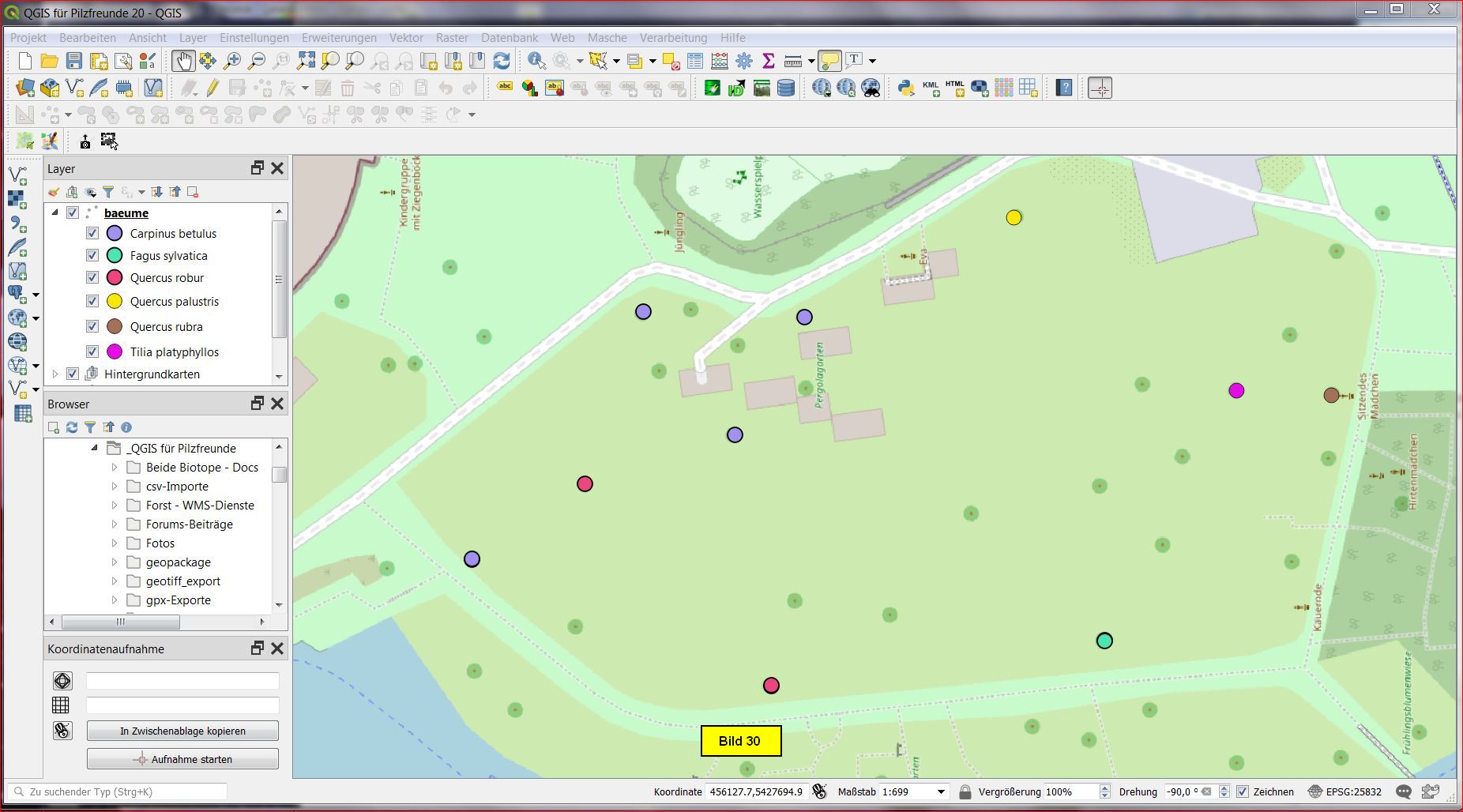
Task: Click In Zwischenablage kopieren button
Action: click(x=182, y=731)
